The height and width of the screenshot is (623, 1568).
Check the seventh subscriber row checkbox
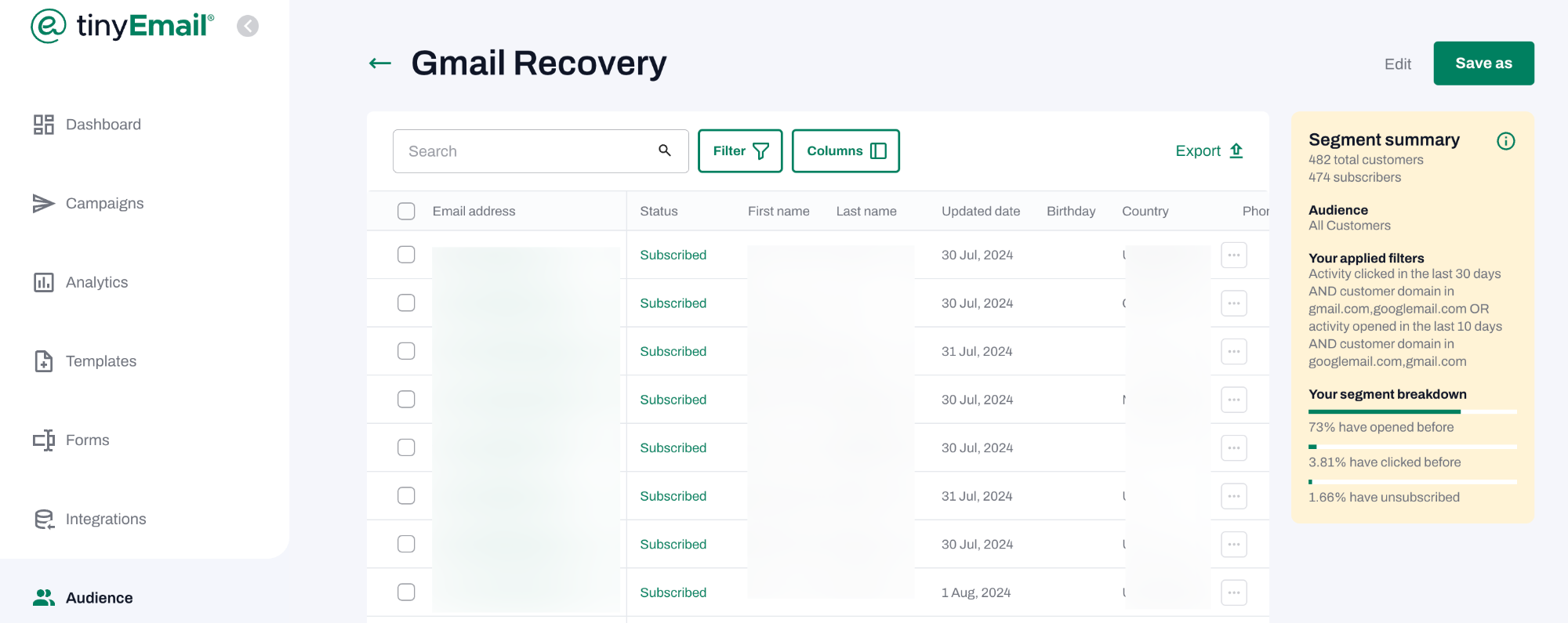point(406,544)
